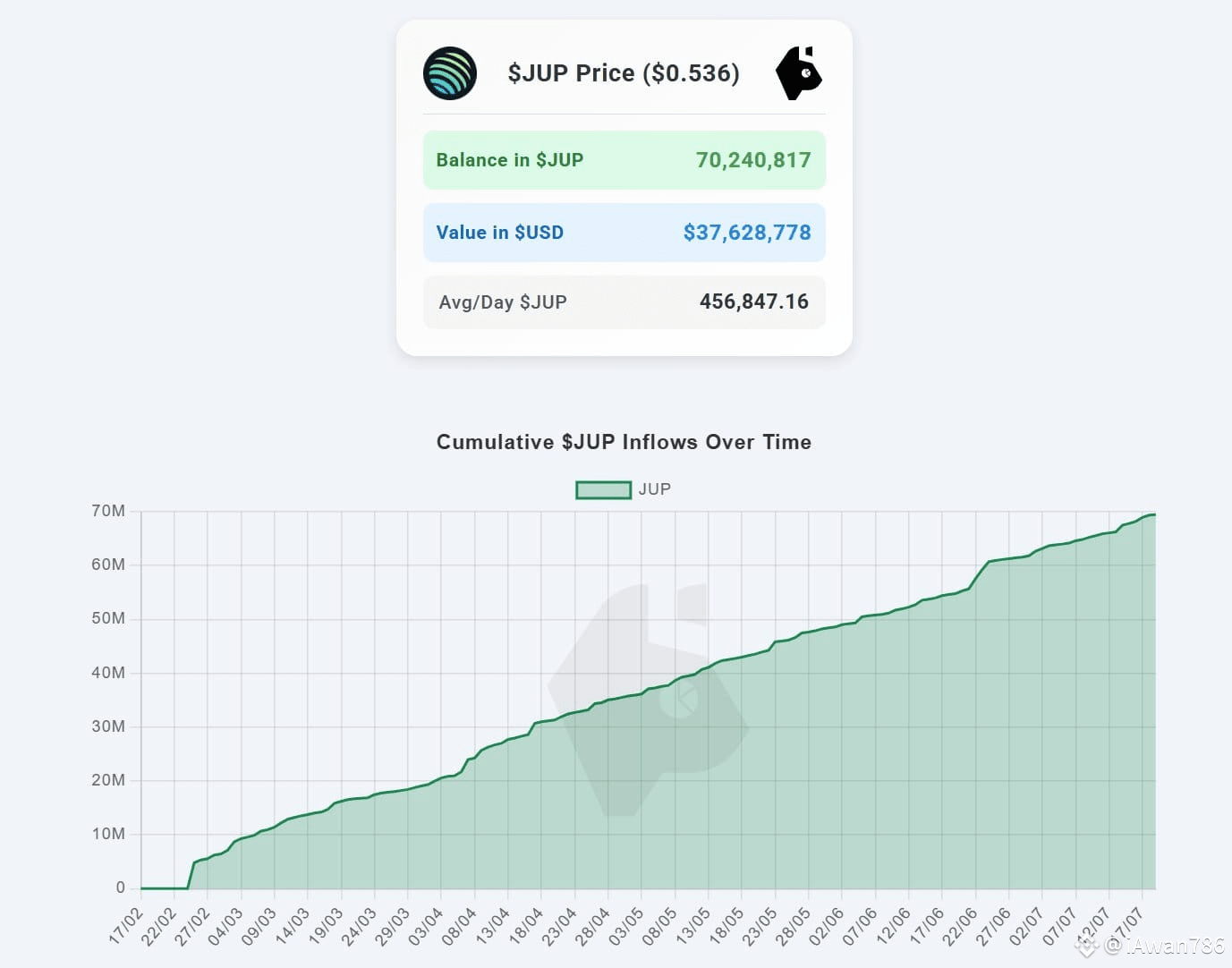Click the black cat logo icon
The height and width of the screenshot is (968, 1232).
click(x=798, y=73)
